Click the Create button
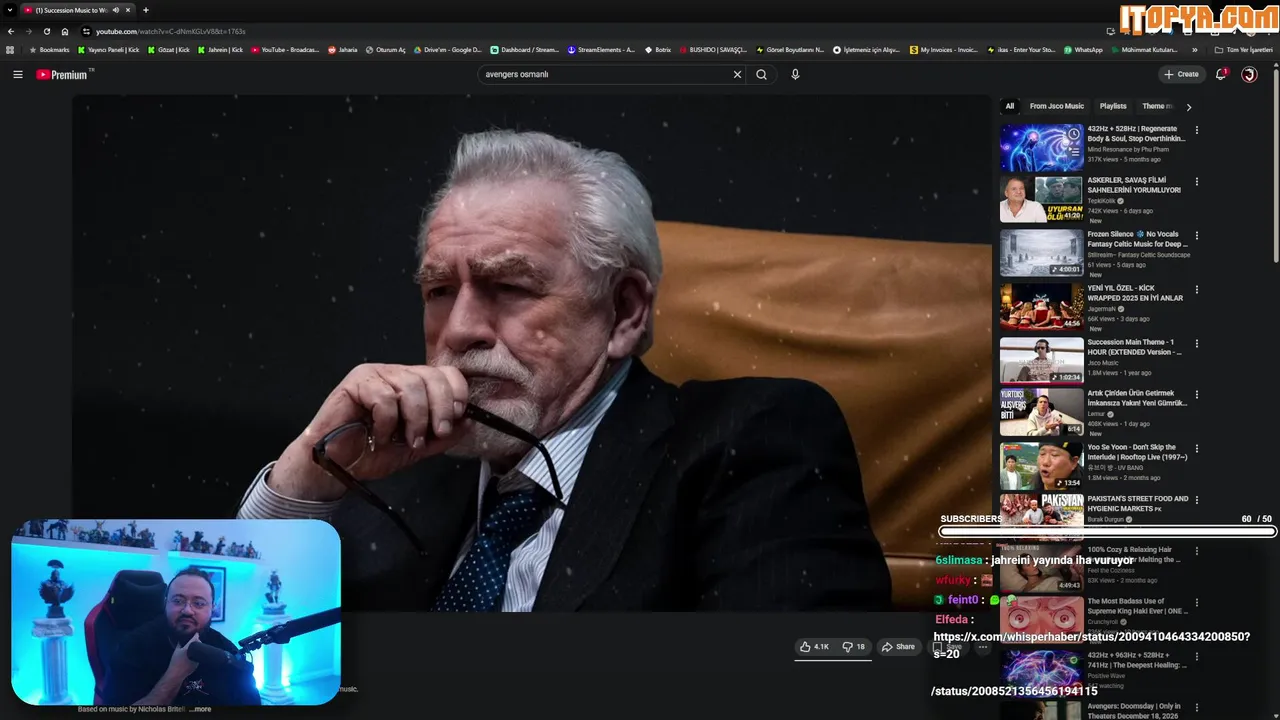The image size is (1280, 720). pos(1181,74)
